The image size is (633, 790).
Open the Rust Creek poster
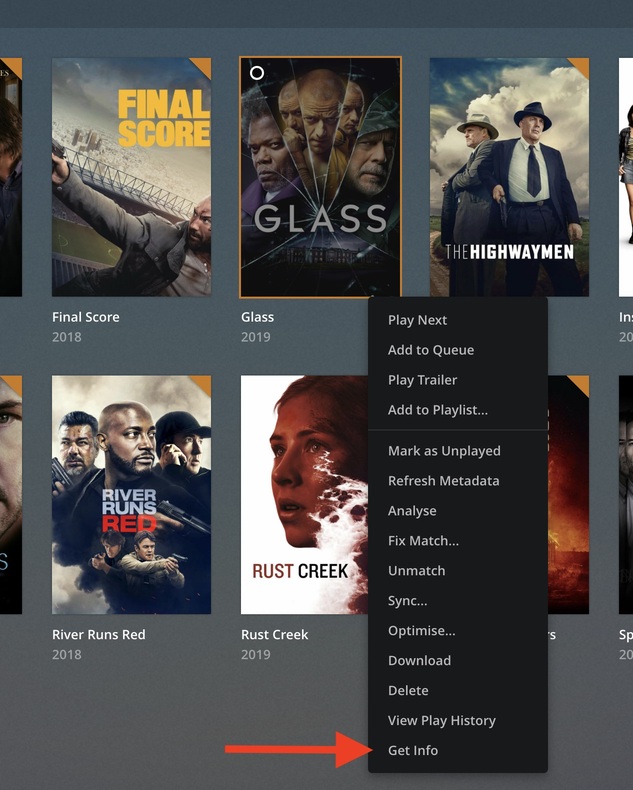(x=304, y=494)
